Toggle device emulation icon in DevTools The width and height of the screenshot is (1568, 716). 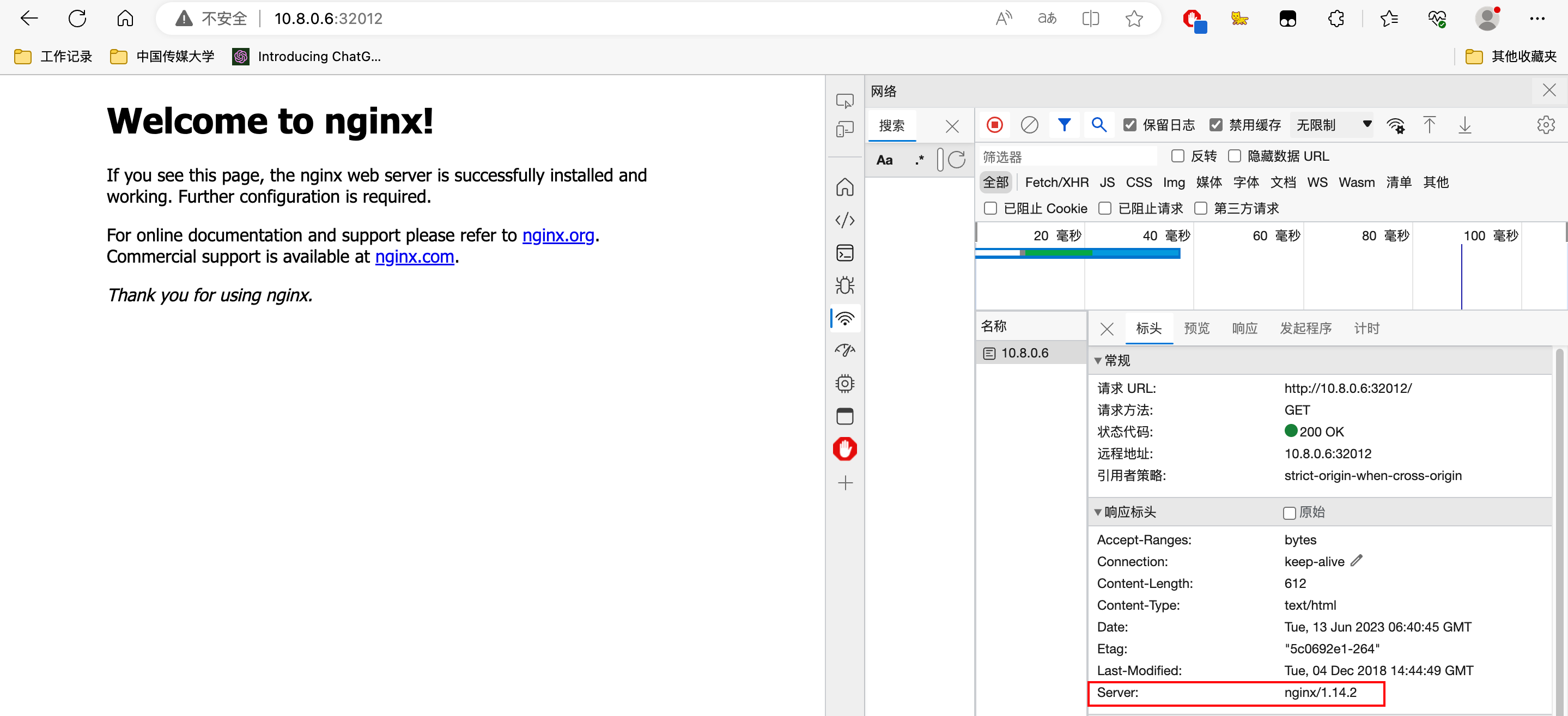tap(845, 129)
